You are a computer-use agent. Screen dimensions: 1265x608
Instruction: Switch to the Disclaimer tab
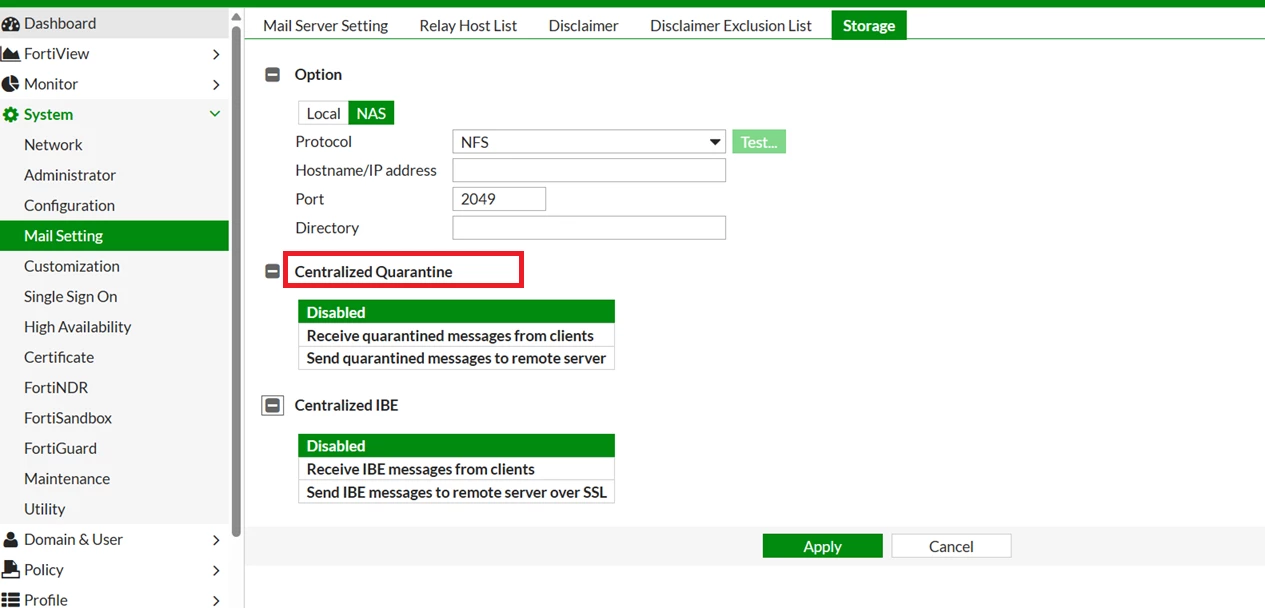click(x=583, y=25)
